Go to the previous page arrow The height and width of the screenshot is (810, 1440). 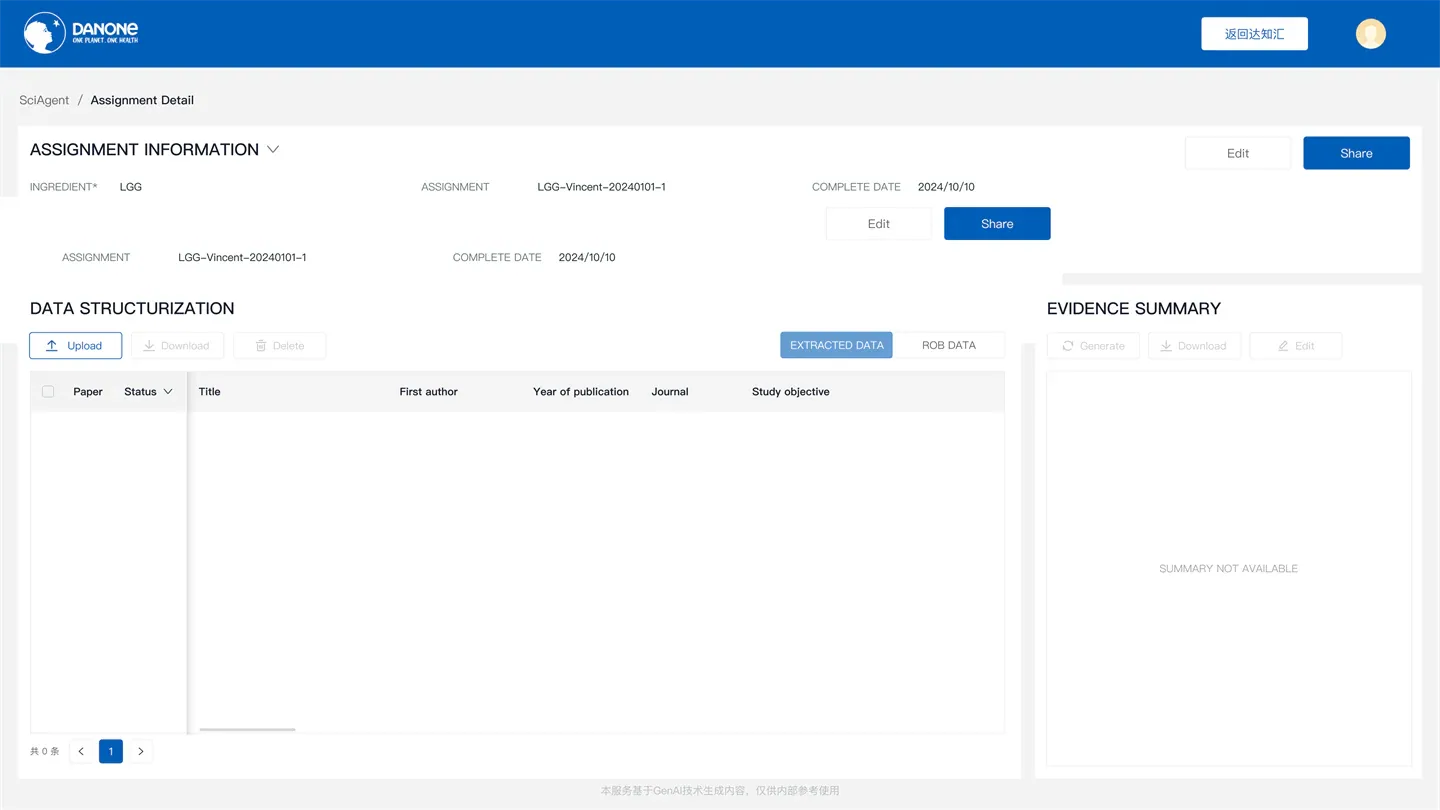pos(81,751)
